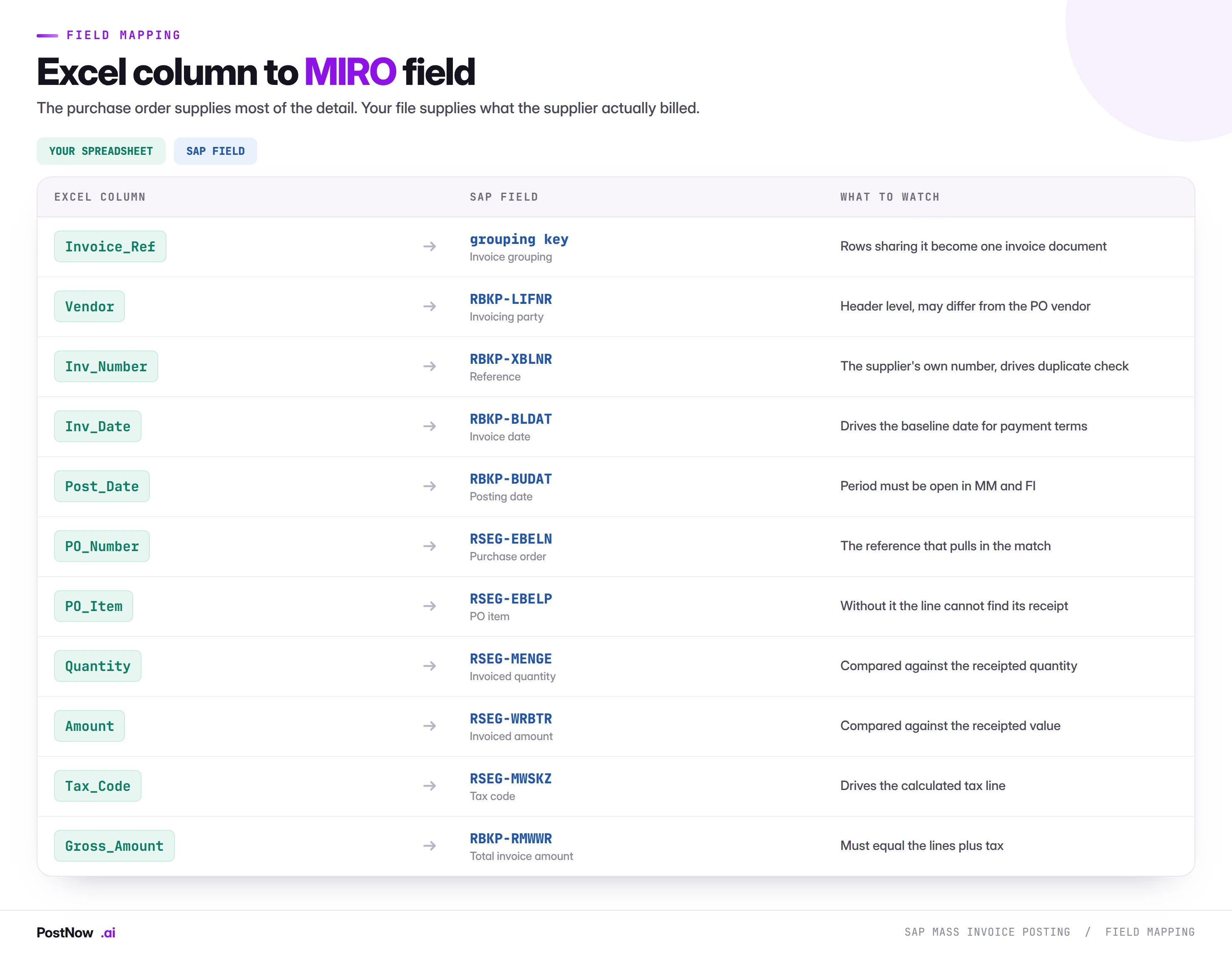Image resolution: width=1232 pixels, height=959 pixels.
Task: Click 'Compared against the receipted value'
Action: [x=950, y=726]
